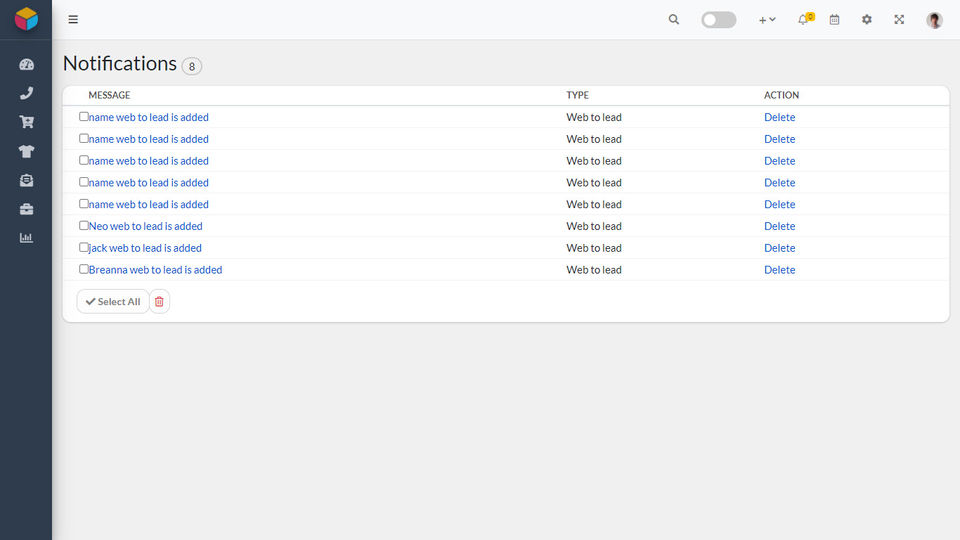The width and height of the screenshot is (960, 540).
Task: Open Breanna web to lead is added link
Action: (156, 269)
